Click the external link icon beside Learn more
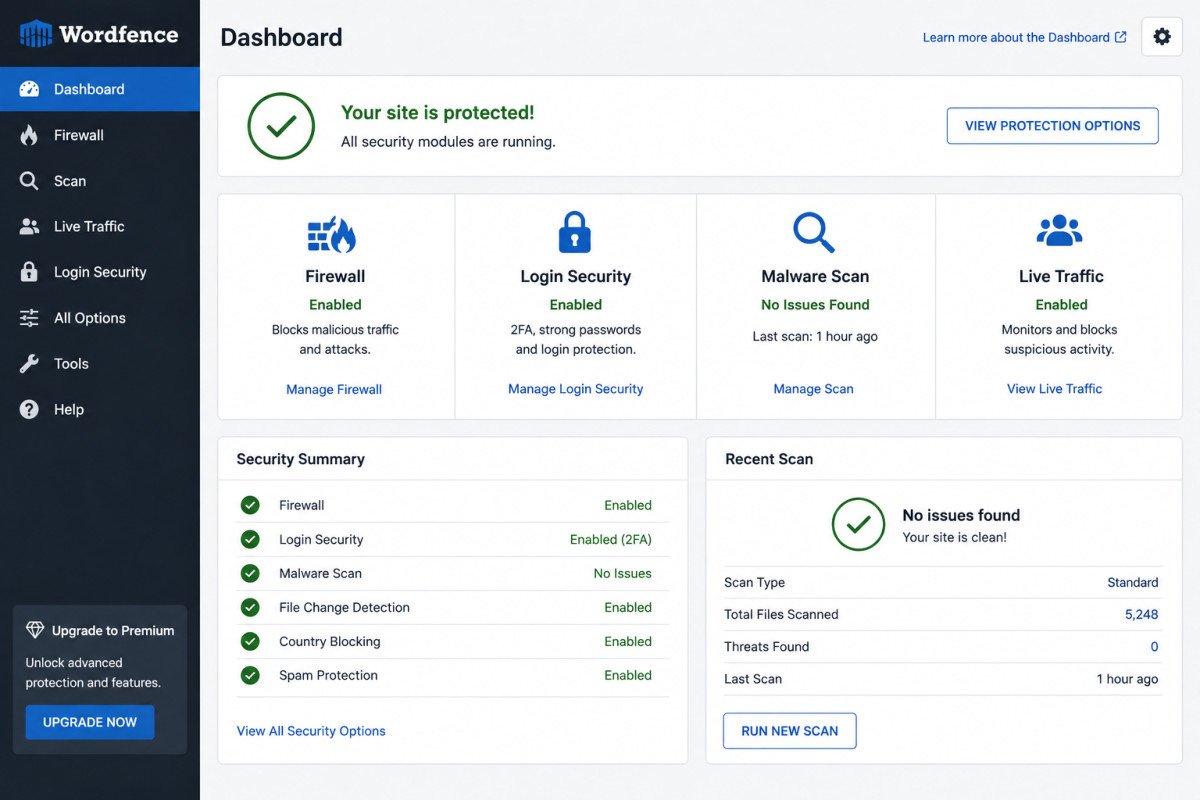This screenshot has height=800, width=1200. point(1121,37)
